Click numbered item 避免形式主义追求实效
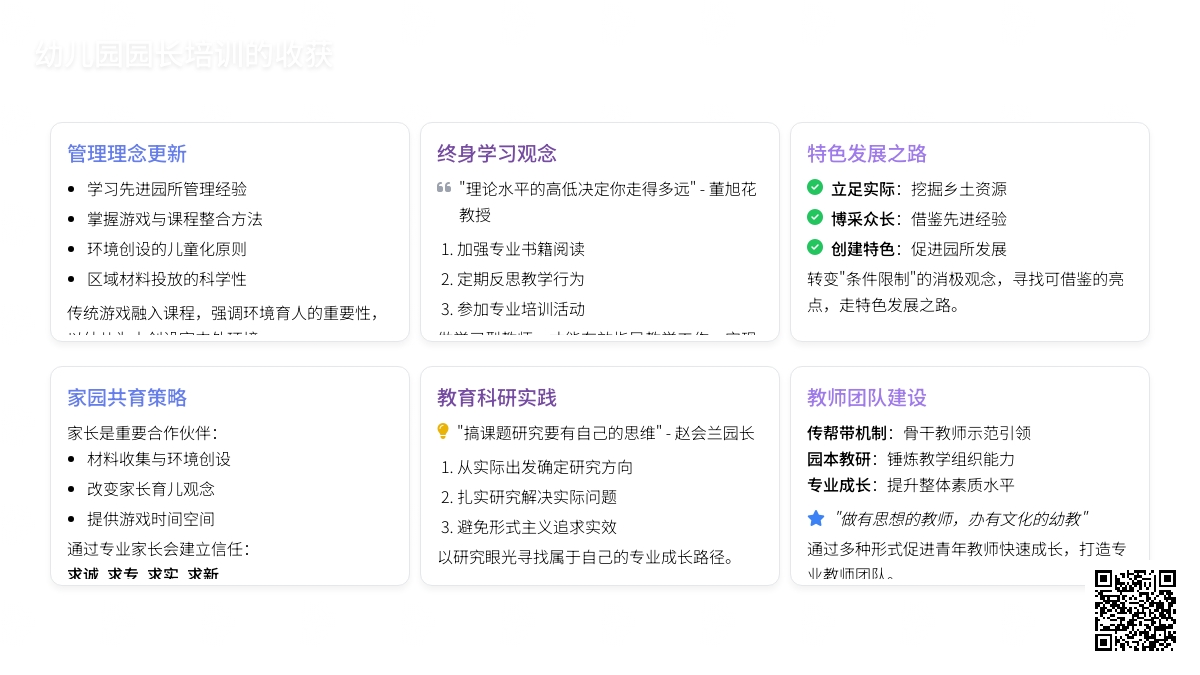The height and width of the screenshot is (675, 1200). tap(537, 527)
